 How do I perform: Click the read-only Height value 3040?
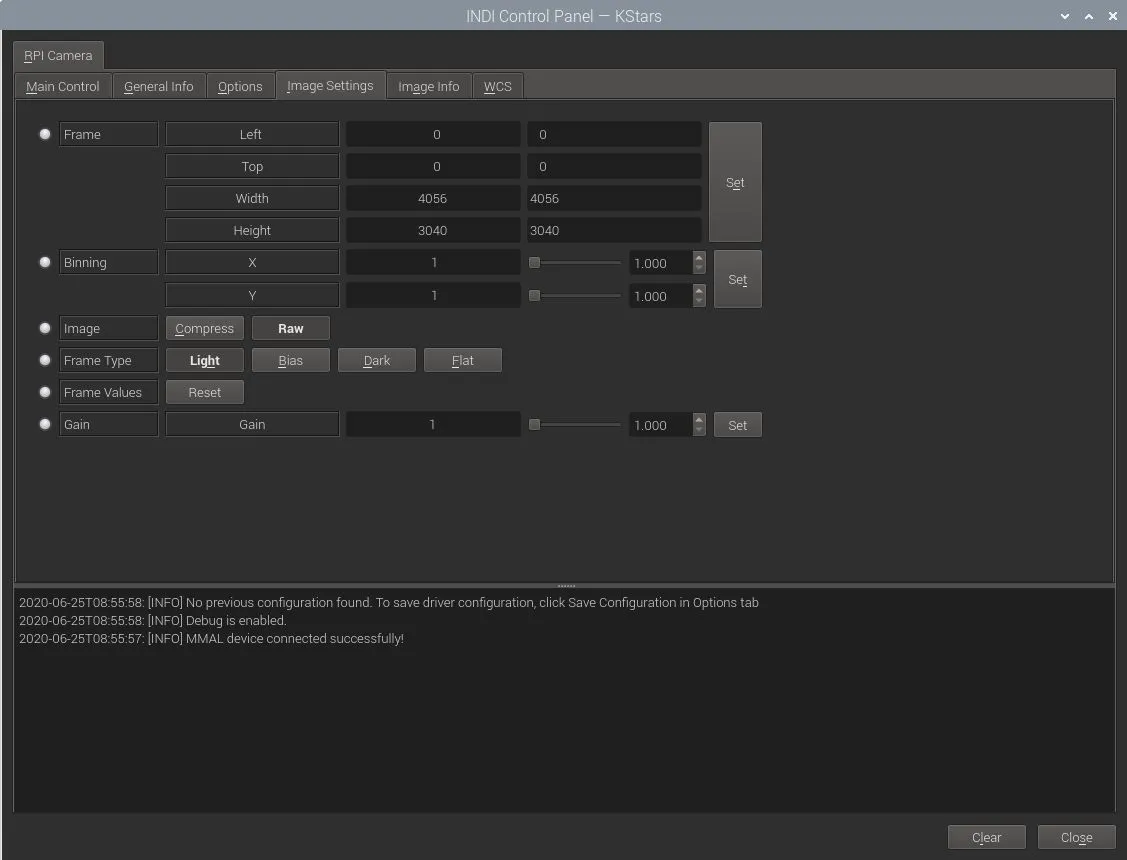coord(433,231)
